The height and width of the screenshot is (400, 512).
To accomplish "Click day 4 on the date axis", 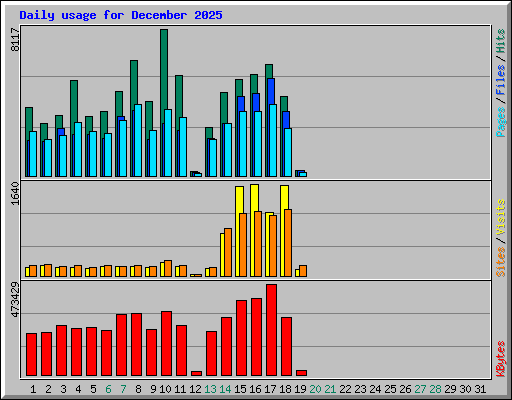I will (x=78, y=389).
